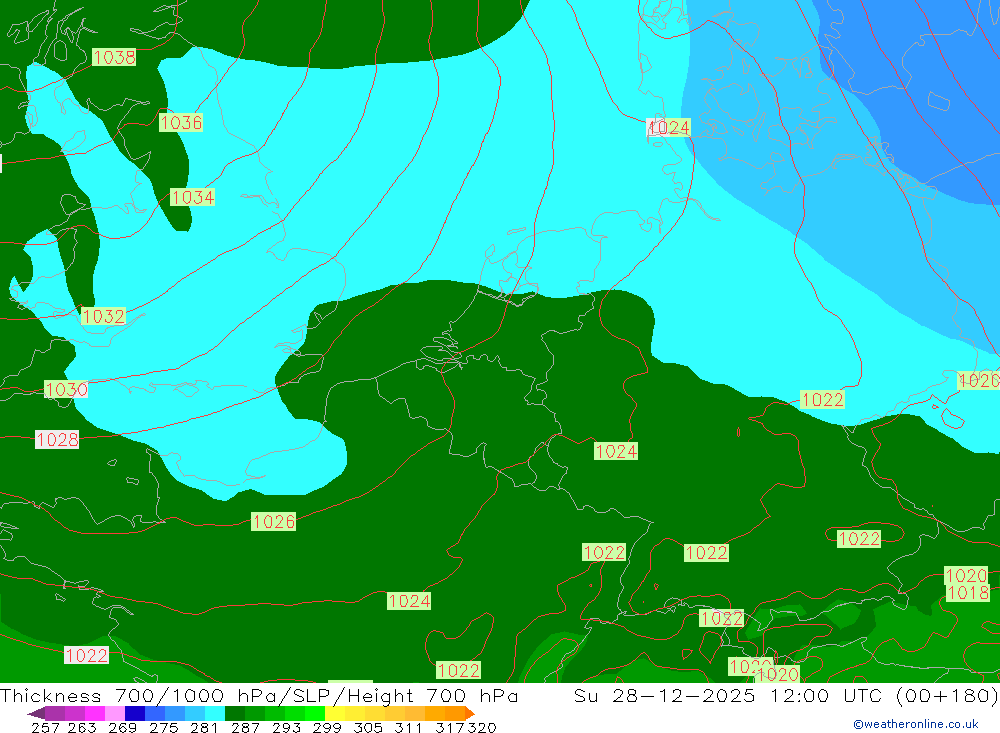Click the 1038 isobar label

tap(114, 57)
